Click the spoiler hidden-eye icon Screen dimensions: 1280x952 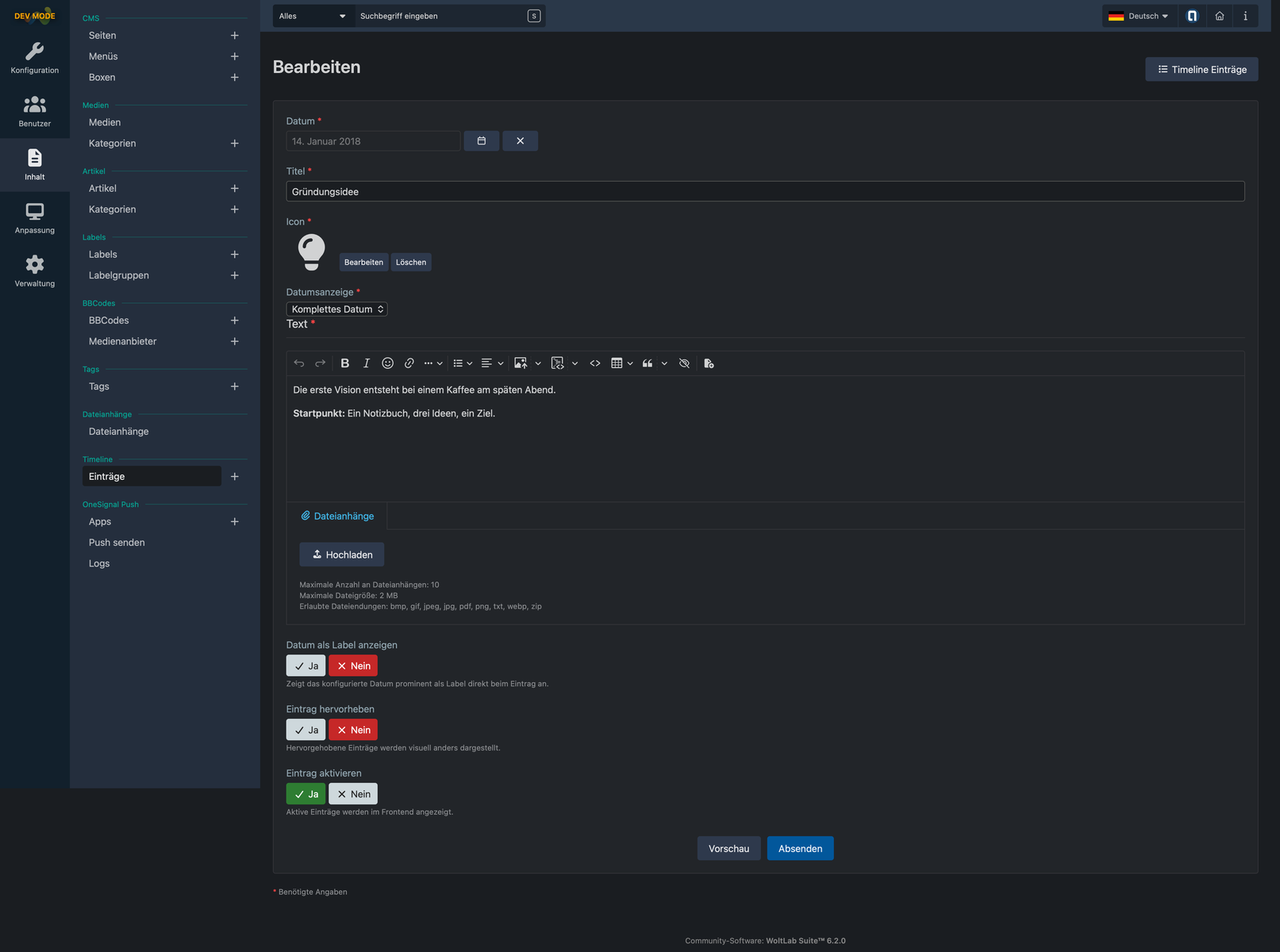tap(684, 363)
